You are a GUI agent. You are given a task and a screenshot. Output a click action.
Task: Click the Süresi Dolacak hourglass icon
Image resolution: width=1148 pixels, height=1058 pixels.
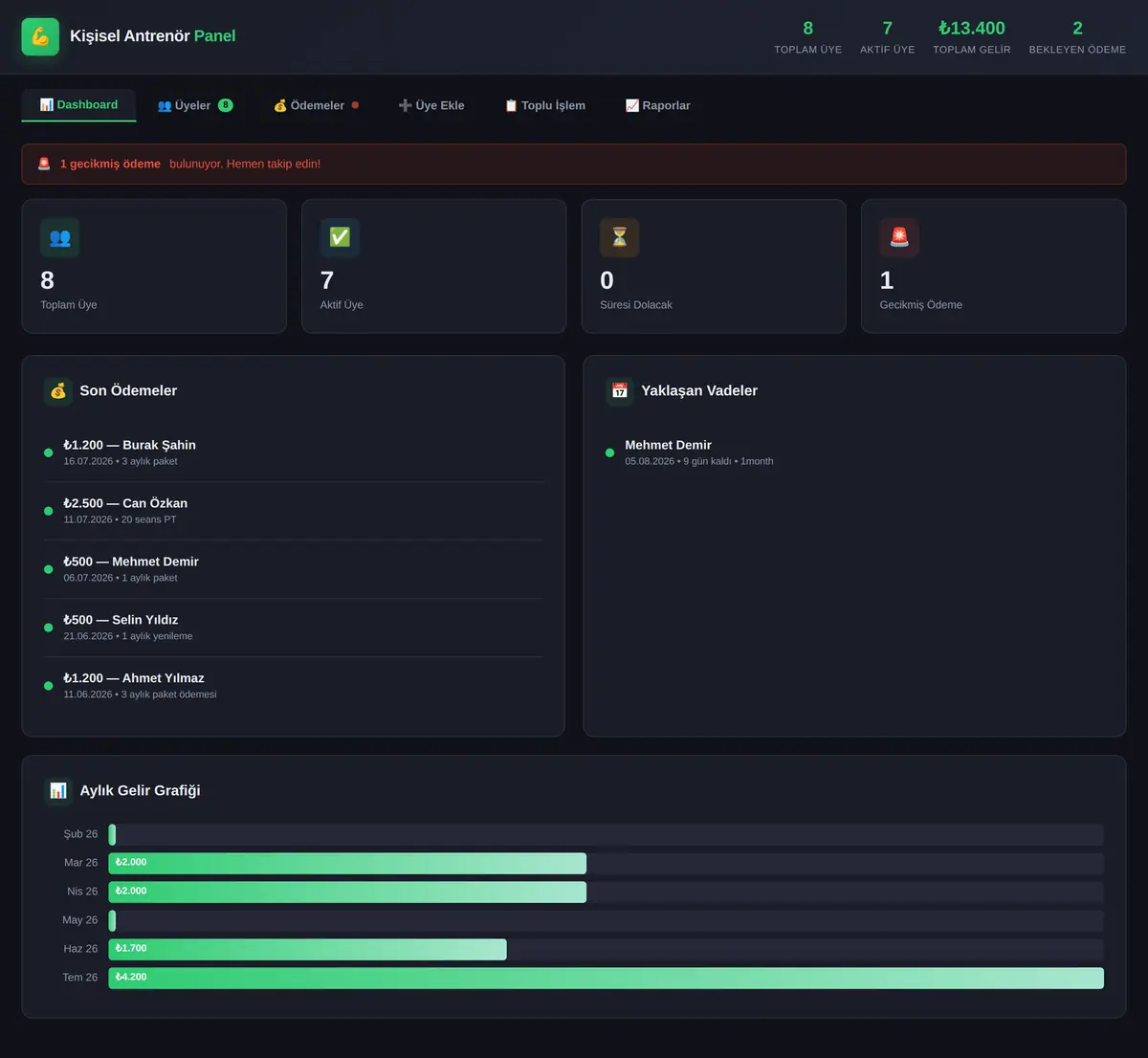[620, 237]
